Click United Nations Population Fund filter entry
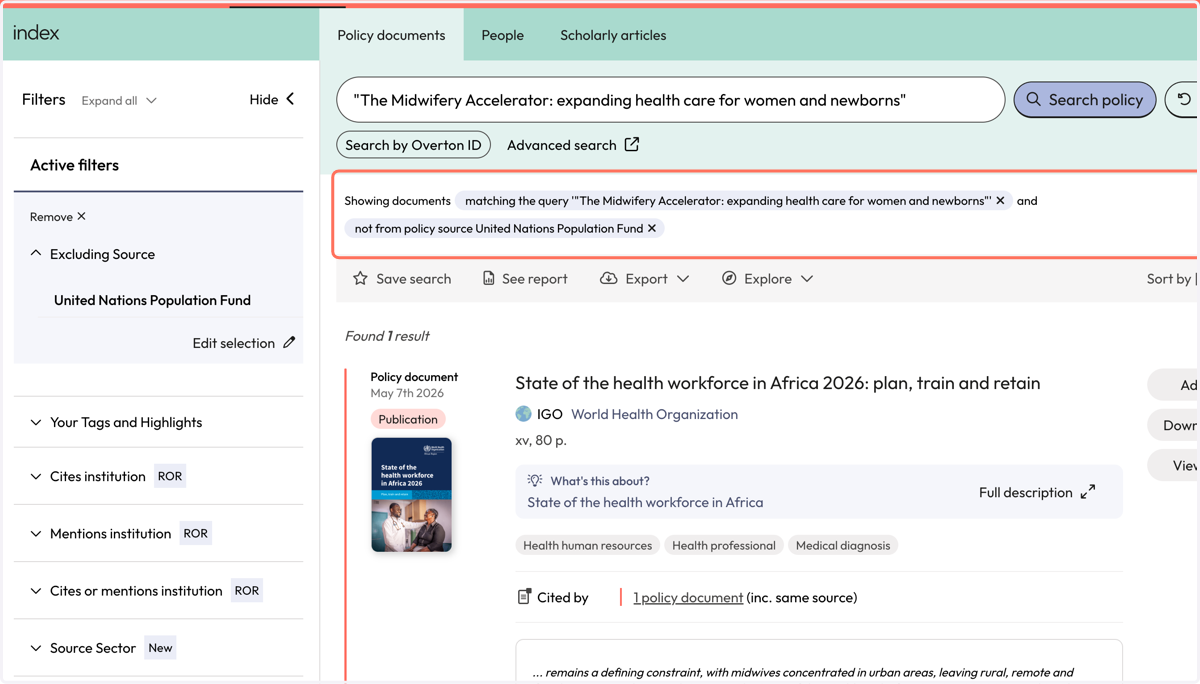Viewport: 1200px width, 684px height. click(152, 300)
